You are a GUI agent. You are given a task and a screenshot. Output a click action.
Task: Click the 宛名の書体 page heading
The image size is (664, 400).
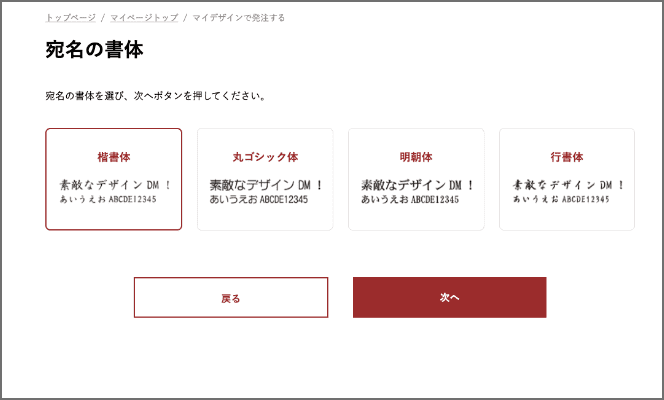tap(94, 50)
